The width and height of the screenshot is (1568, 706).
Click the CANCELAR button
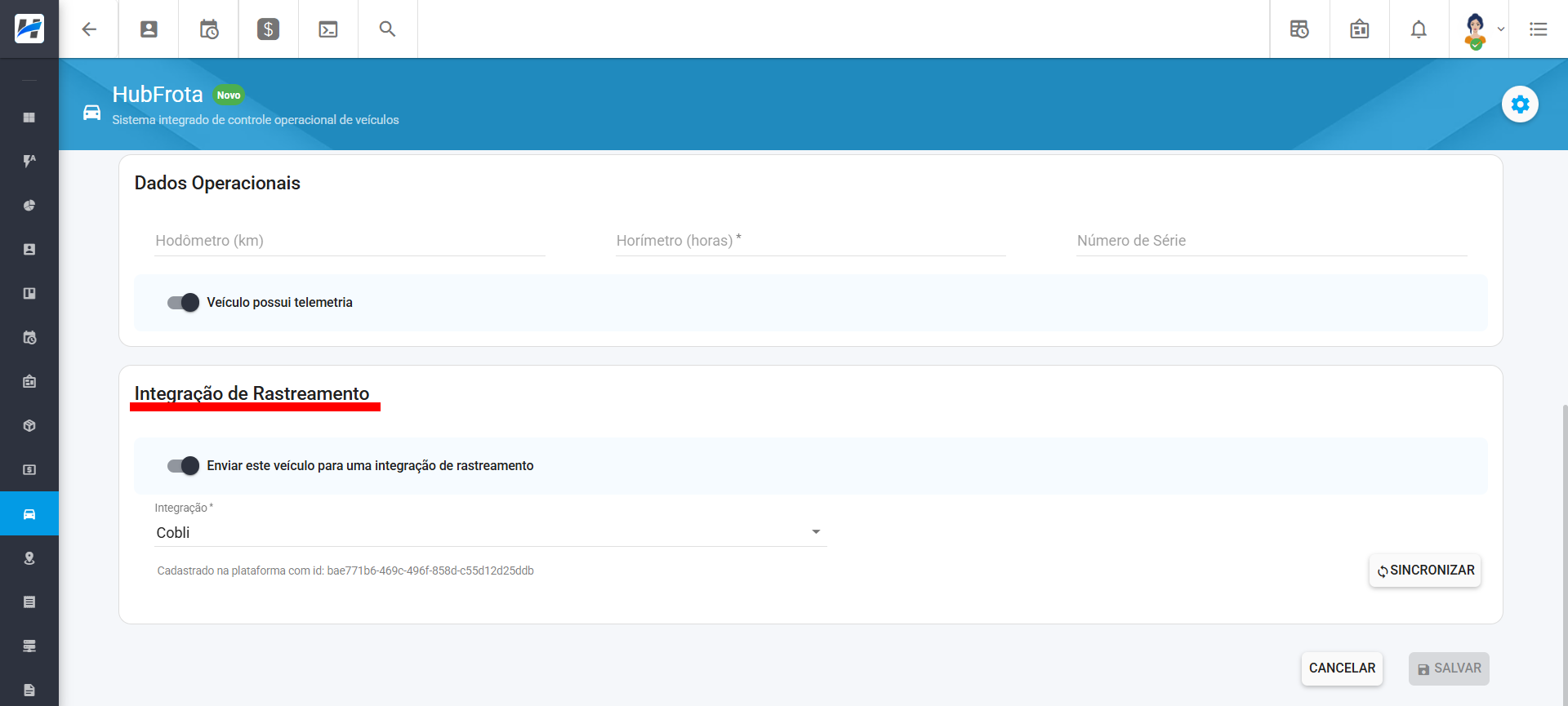coord(1342,668)
